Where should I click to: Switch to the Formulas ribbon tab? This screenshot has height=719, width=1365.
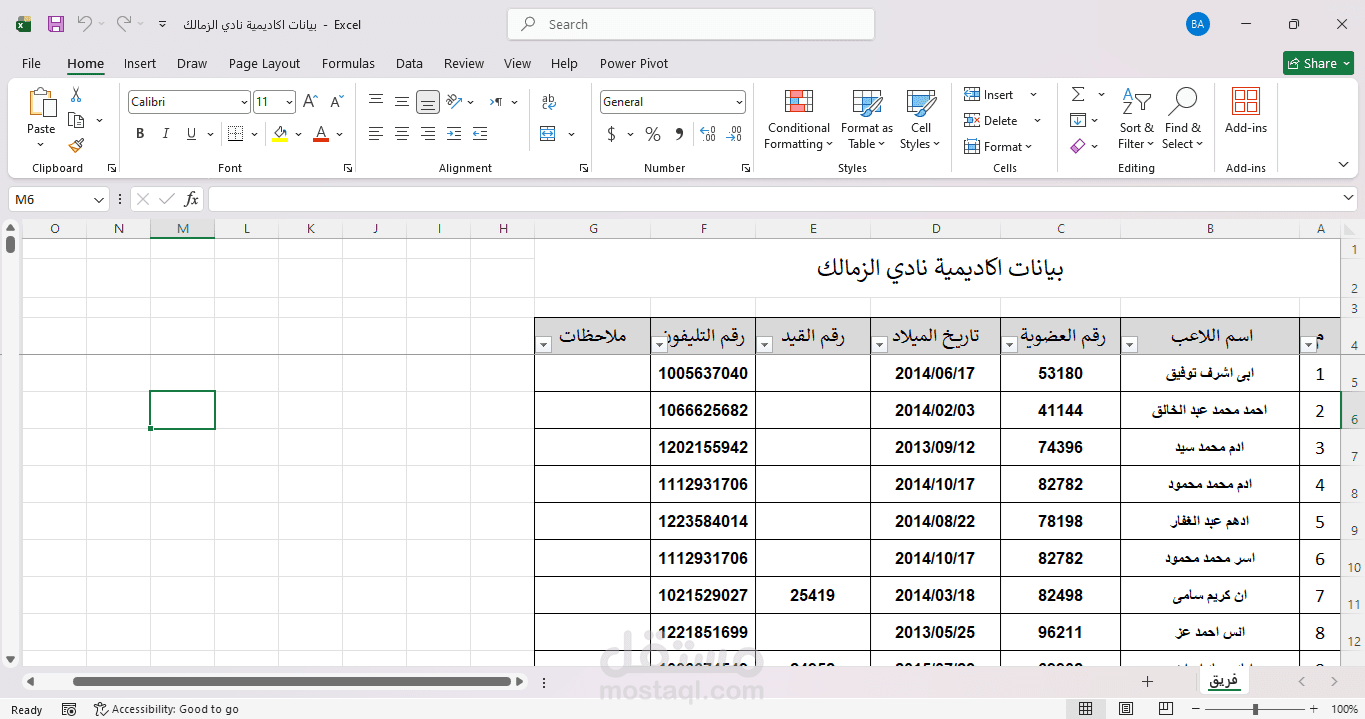(x=348, y=63)
